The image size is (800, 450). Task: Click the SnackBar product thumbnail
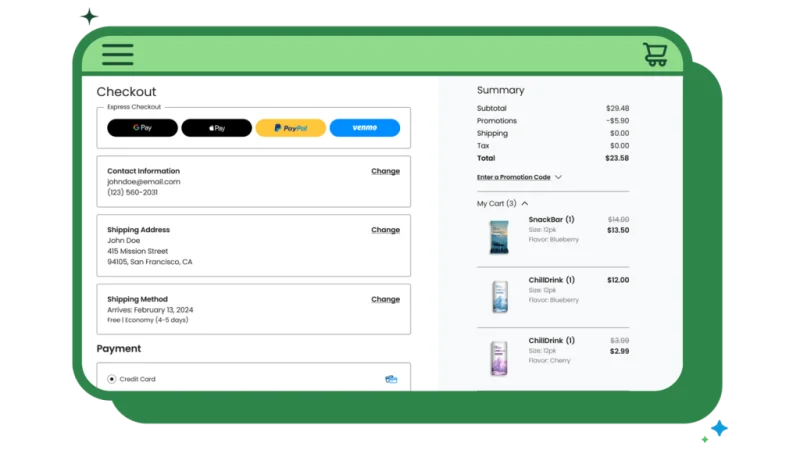pyautogui.click(x=498, y=236)
